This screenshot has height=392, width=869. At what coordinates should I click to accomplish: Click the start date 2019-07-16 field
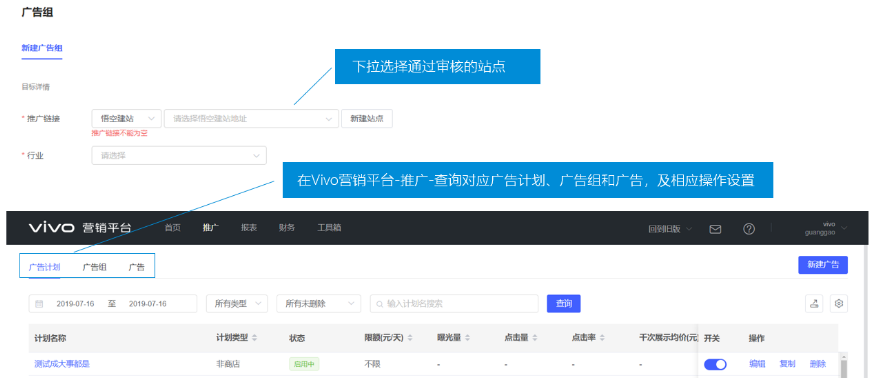pyautogui.click(x=75, y=304)
